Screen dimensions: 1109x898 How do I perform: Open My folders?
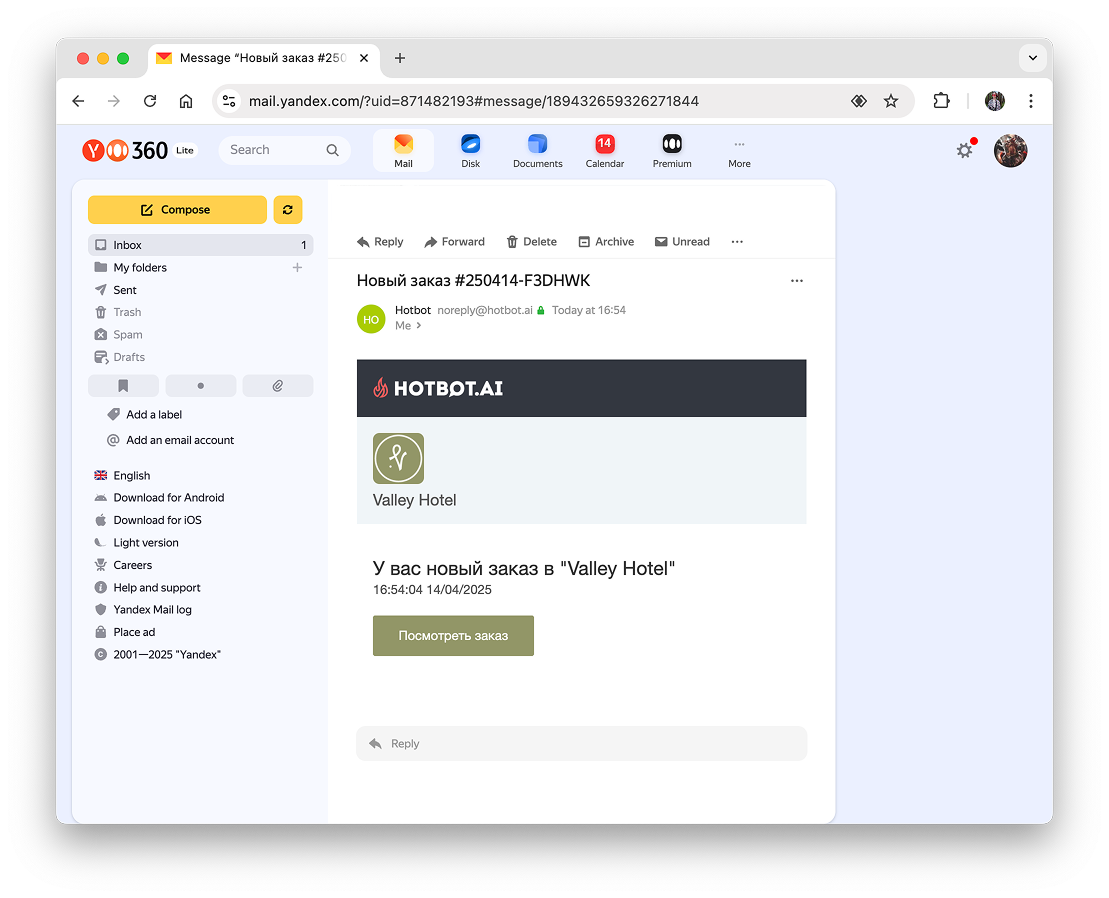(x=140, y=267)
